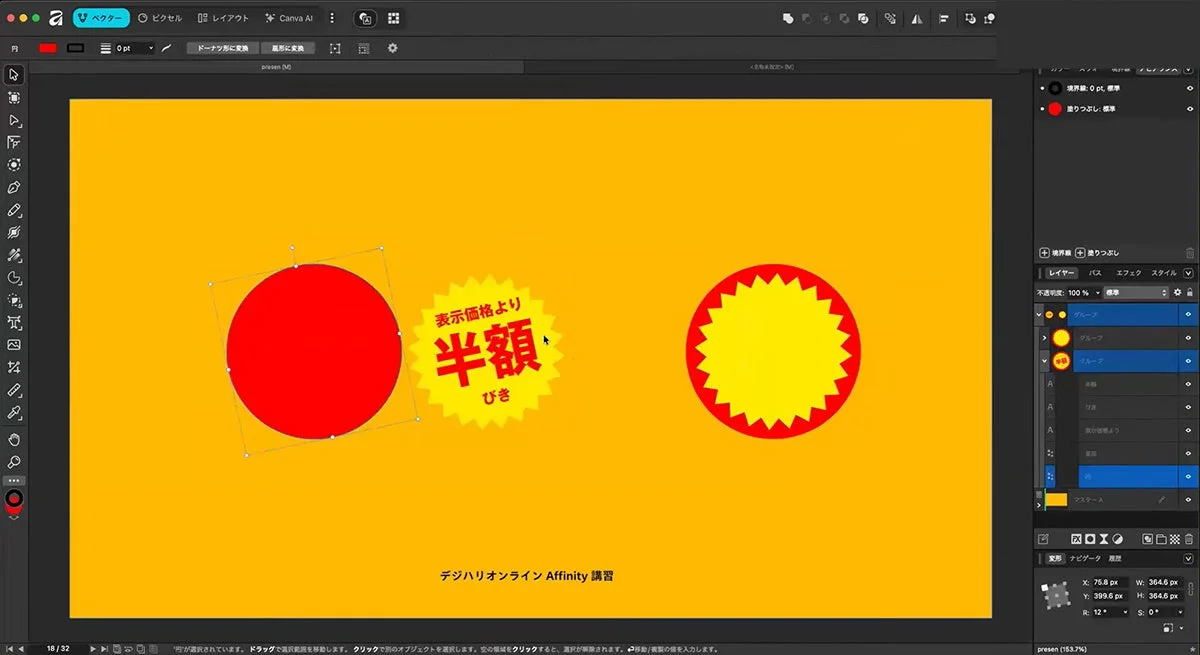This screenshot has width=1200, height=655.
Task: Select the Pencil tool
Action: [x=13, y=212]
